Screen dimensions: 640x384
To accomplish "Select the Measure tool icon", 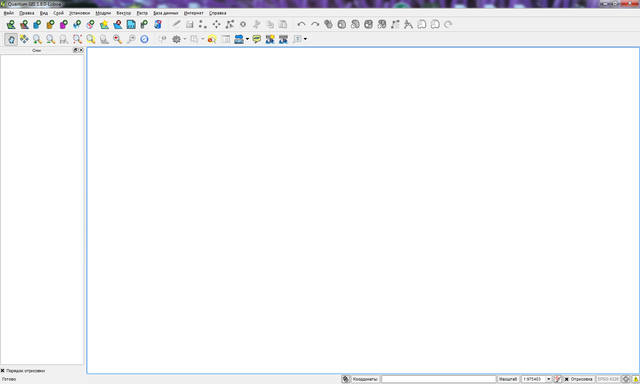I will pos(239,39).
